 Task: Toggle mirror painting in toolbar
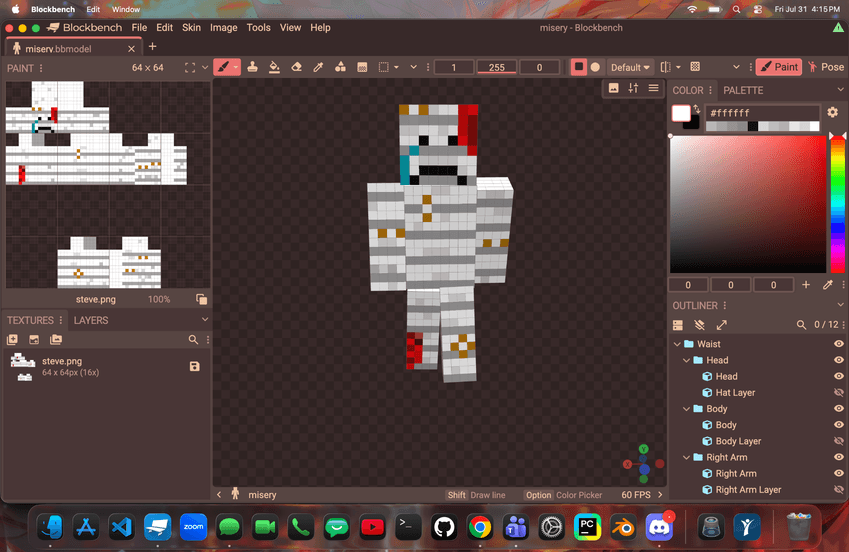point(666,67)
